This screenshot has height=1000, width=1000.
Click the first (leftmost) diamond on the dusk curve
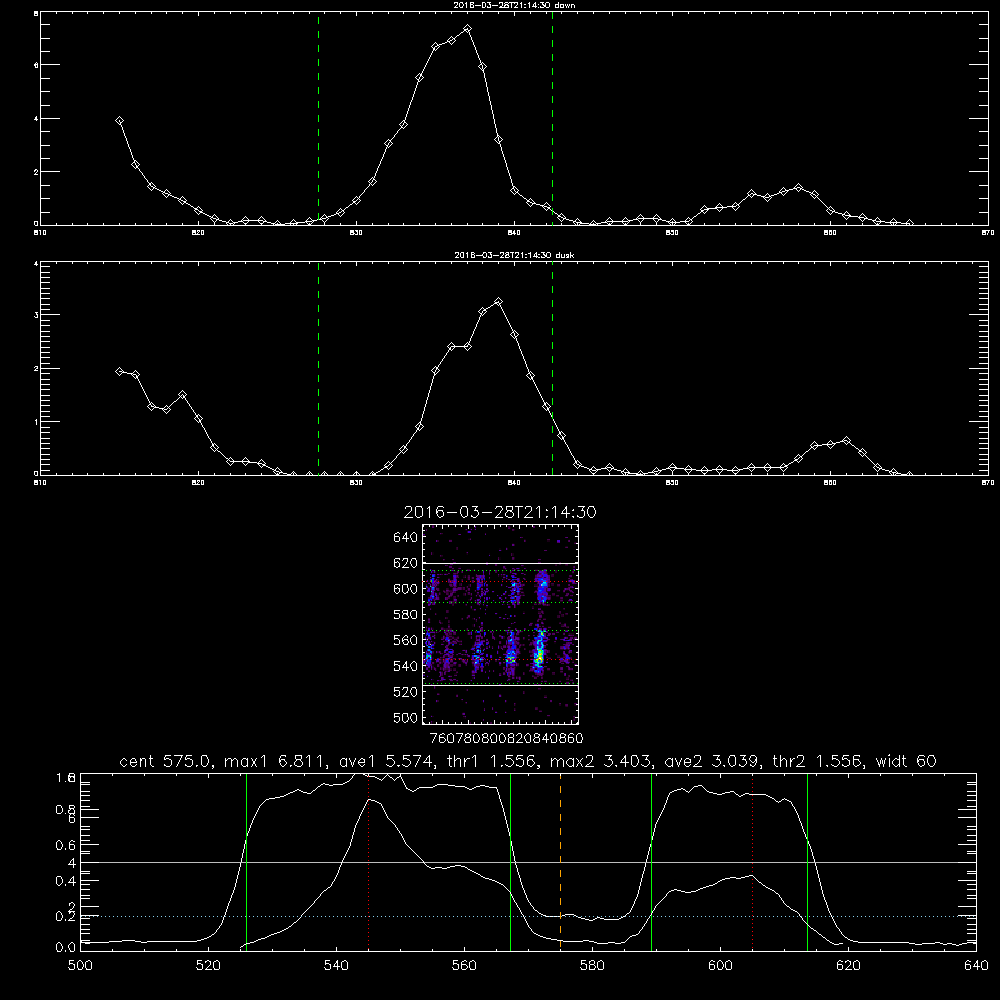pyautogui.click(x=119, y=371)
